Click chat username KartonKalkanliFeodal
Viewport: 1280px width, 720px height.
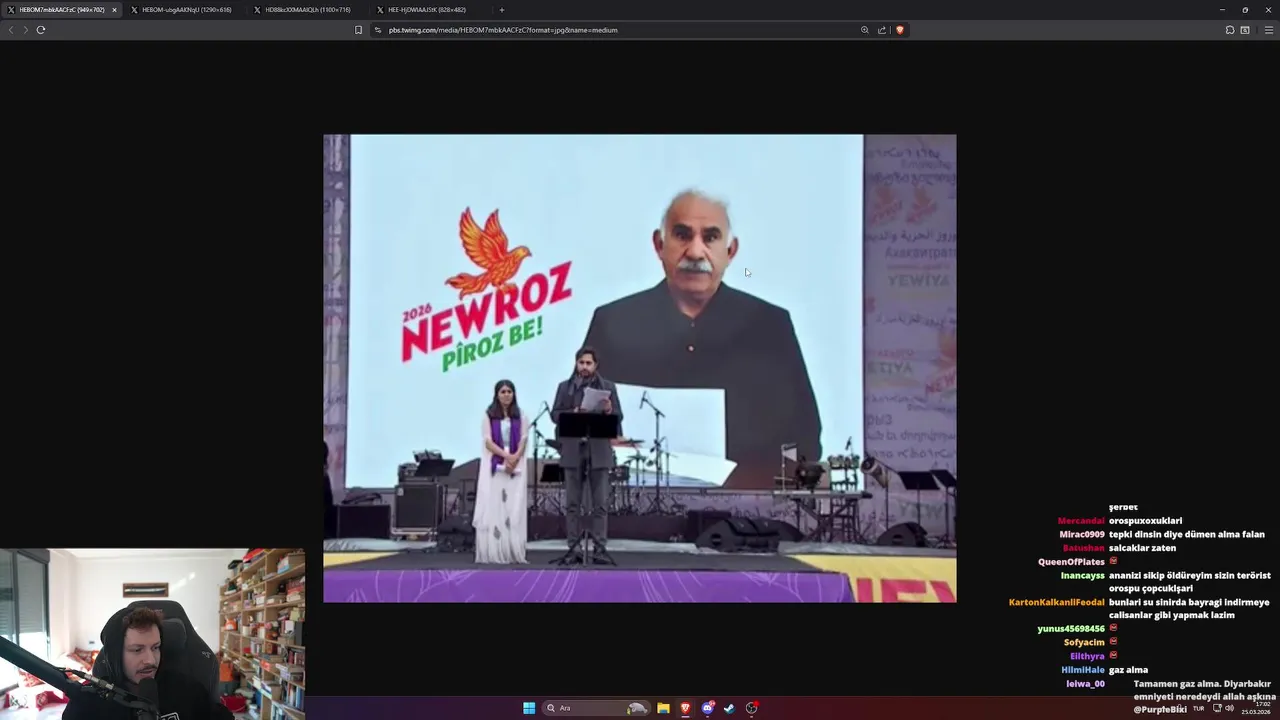[1057, 603]
